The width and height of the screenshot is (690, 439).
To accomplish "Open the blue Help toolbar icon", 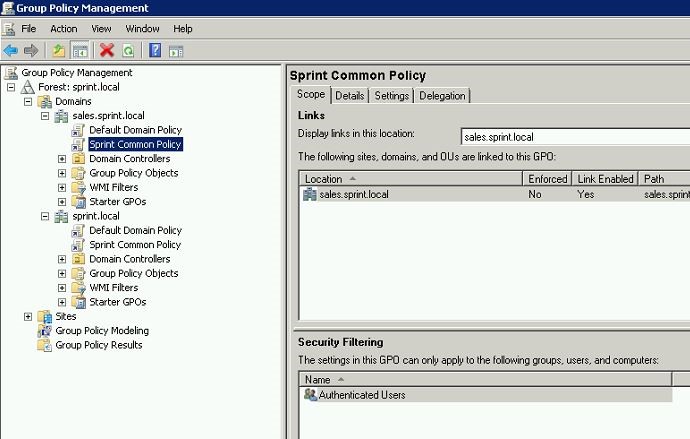I will tap(155, 50).
